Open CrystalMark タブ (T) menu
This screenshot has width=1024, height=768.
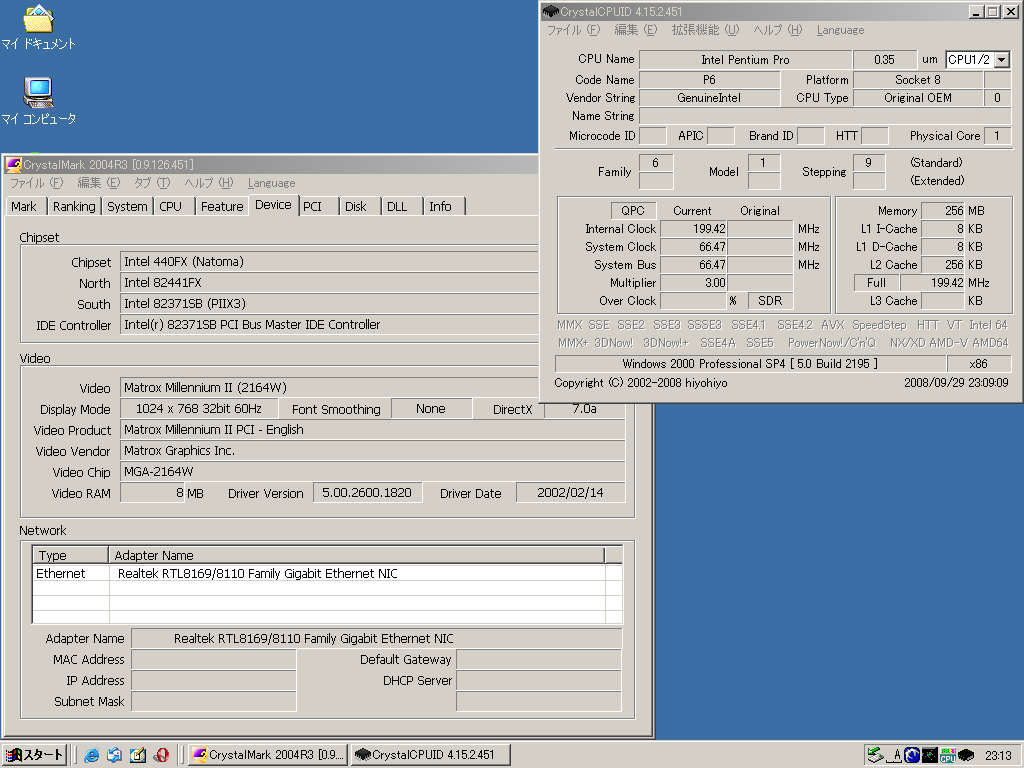pos(152,183)
